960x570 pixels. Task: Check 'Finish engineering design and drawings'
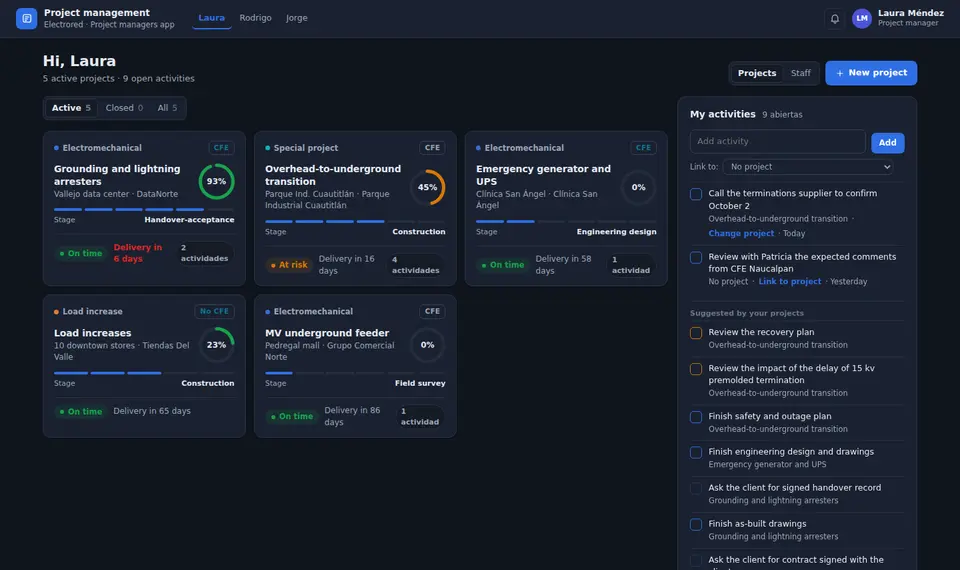696,452
